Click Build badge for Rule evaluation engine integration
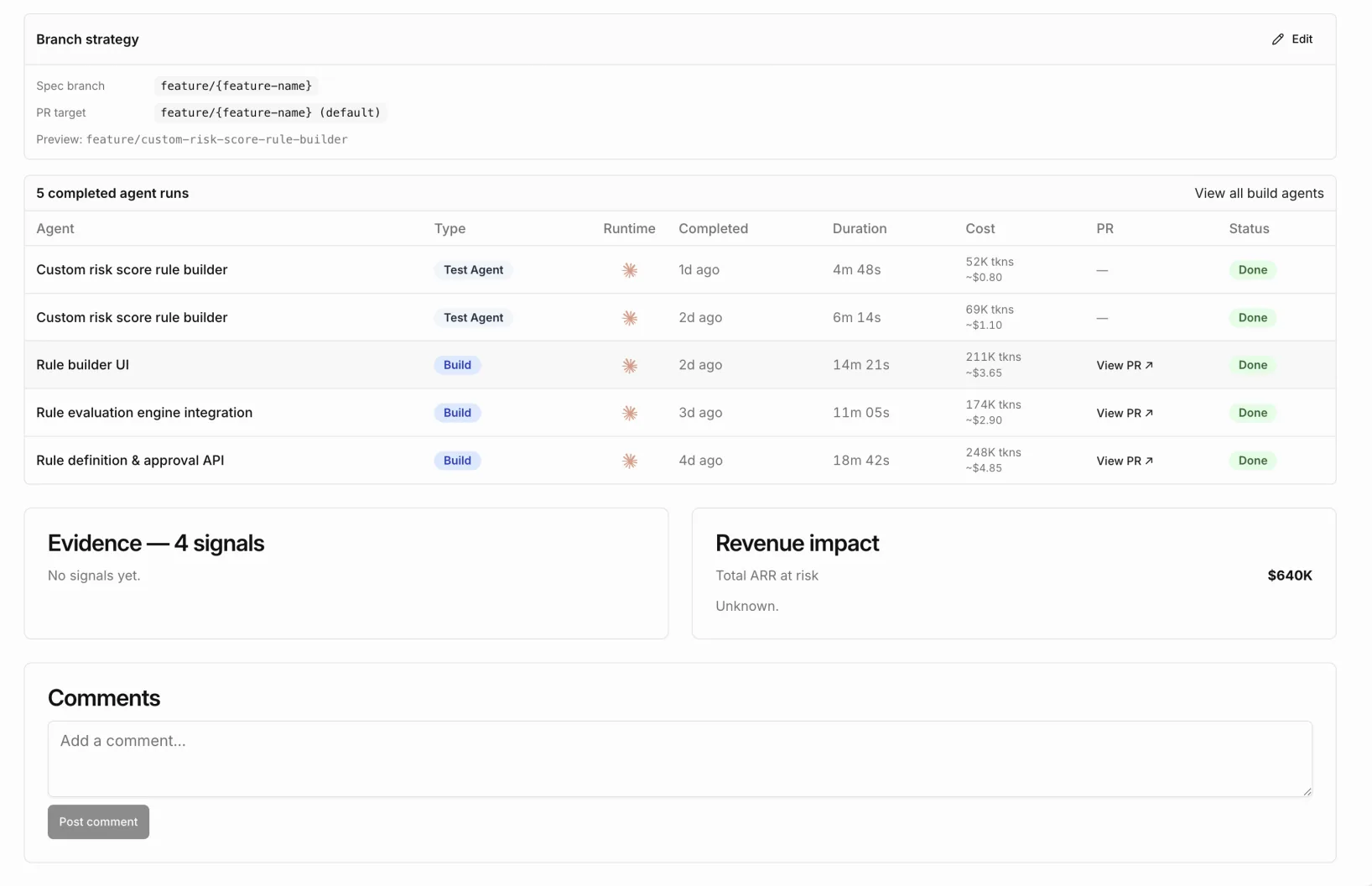This screenshot has width=1372, height=886. pos(457,413)
